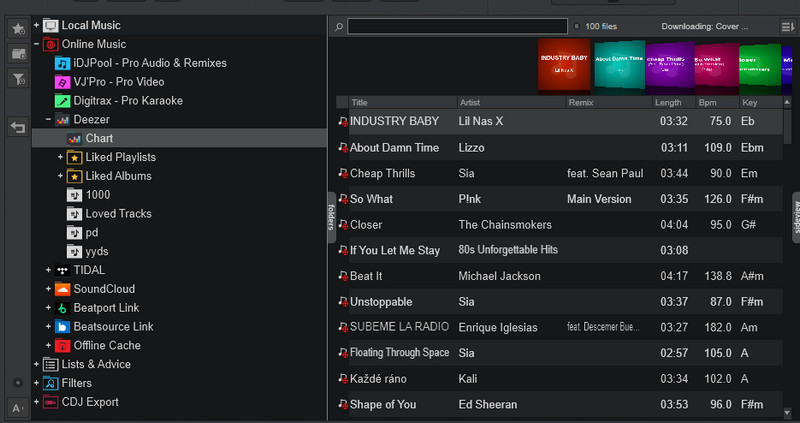Toggle the sideview panel side tab
The image size is (800, 423).
796,217
